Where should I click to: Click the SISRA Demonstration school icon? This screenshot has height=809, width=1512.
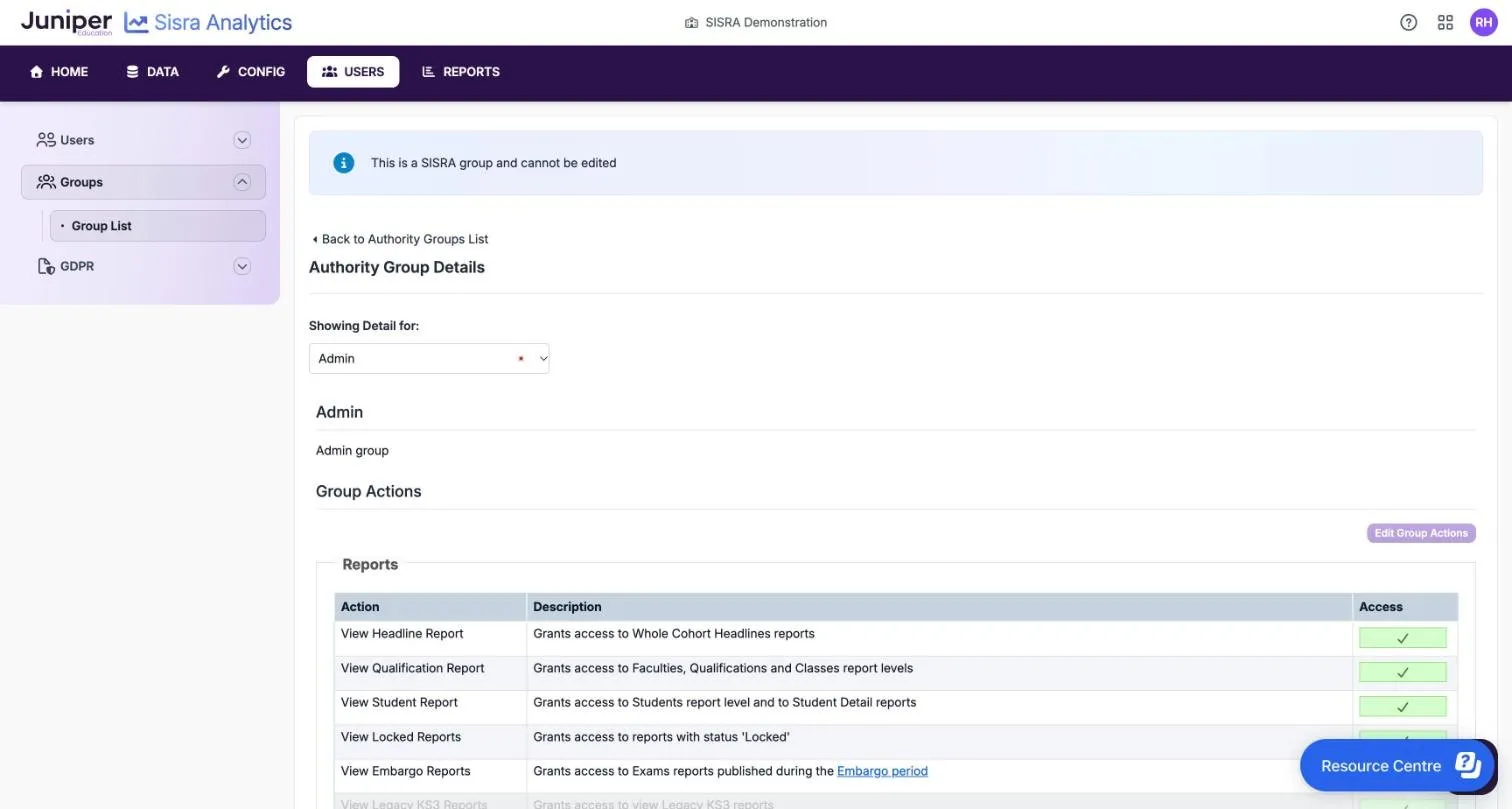coord(691,22)
